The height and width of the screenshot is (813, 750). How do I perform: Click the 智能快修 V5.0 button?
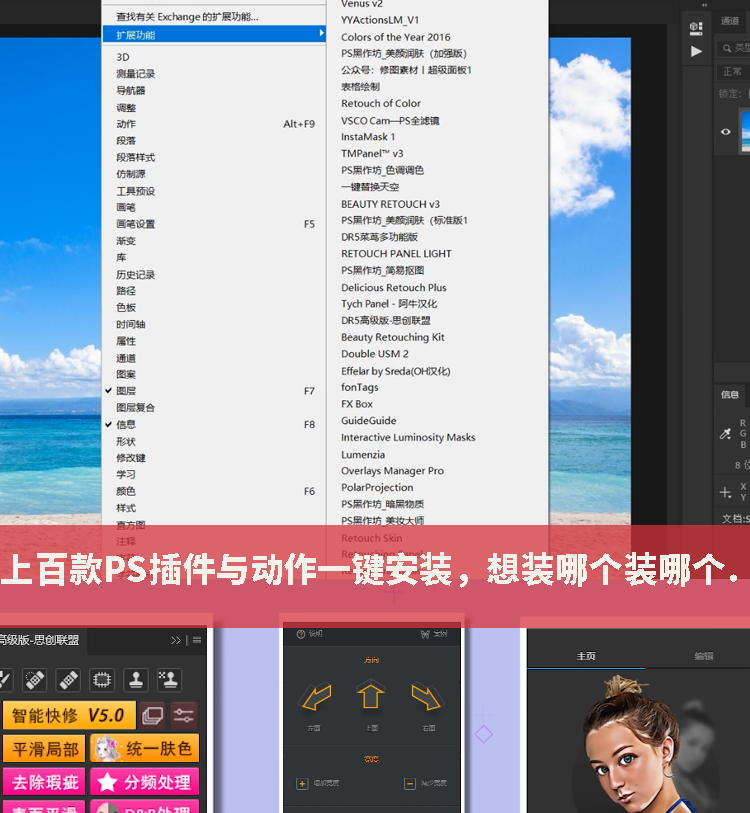click(69, 716)
